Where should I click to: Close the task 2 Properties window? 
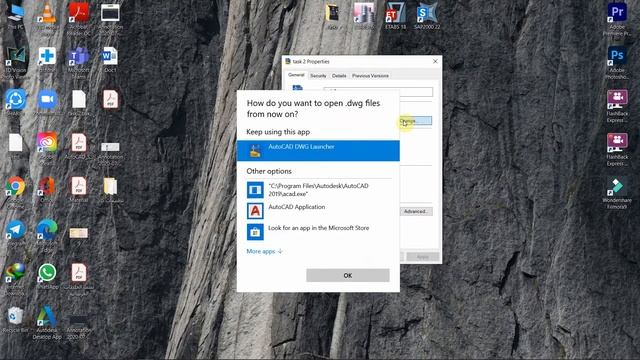(x=435, y=61)
